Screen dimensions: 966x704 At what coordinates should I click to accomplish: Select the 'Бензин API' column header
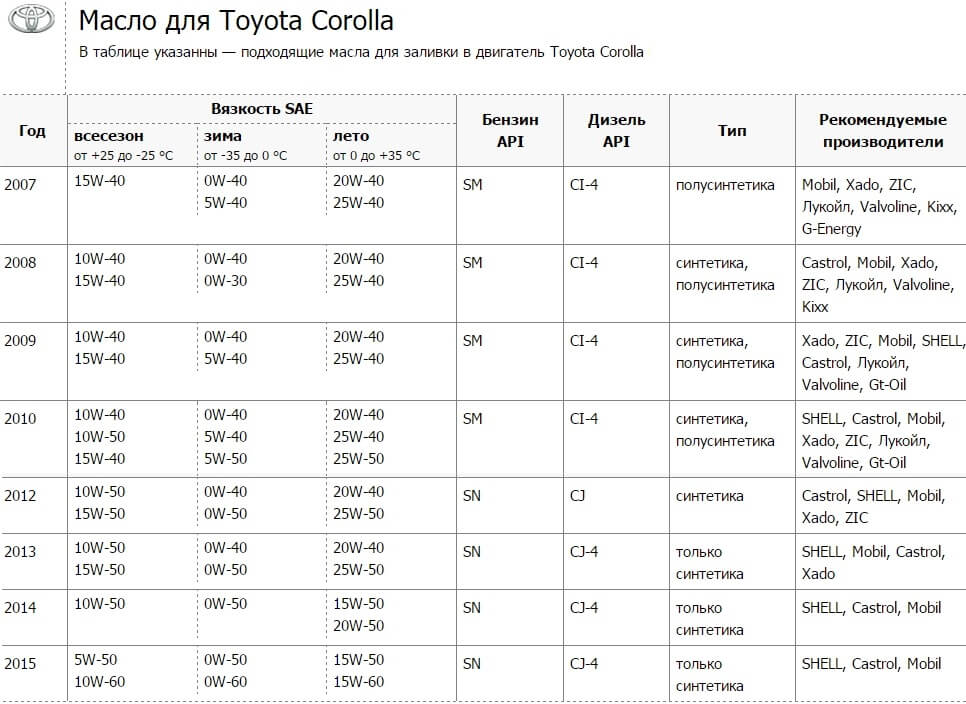[x=510, y=131]
